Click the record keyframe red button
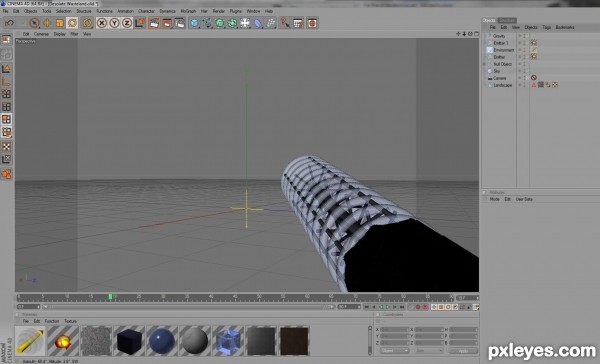 coord(418,307)
